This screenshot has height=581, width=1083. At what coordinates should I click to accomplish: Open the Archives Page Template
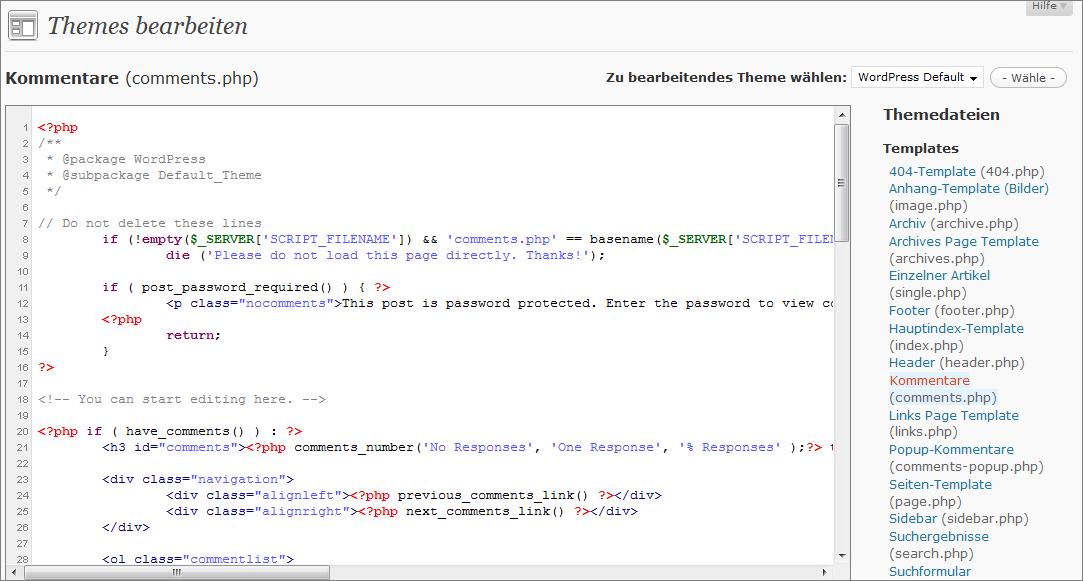click(964, 241)
